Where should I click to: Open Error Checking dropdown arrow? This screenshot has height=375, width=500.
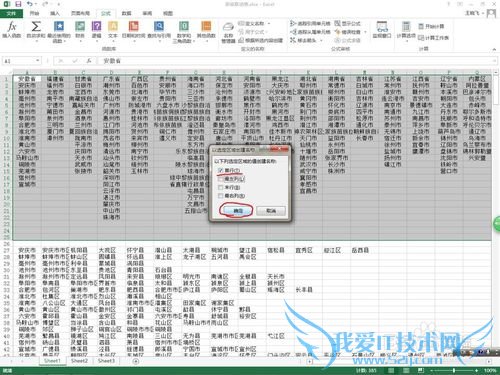tap(365, 32)
